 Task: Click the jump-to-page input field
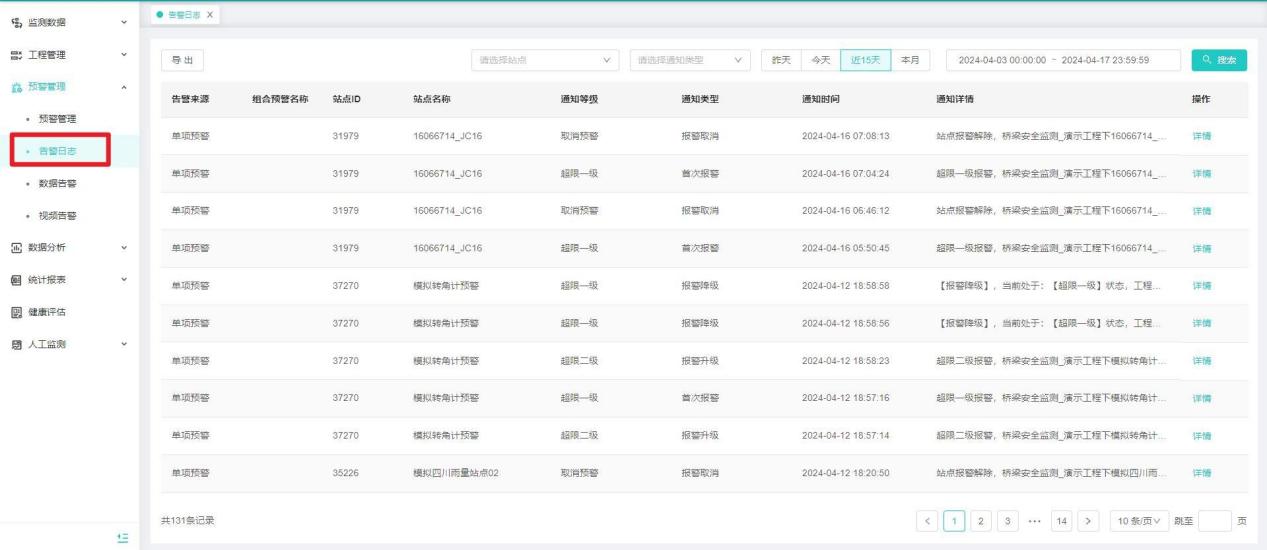(1214, 521)
